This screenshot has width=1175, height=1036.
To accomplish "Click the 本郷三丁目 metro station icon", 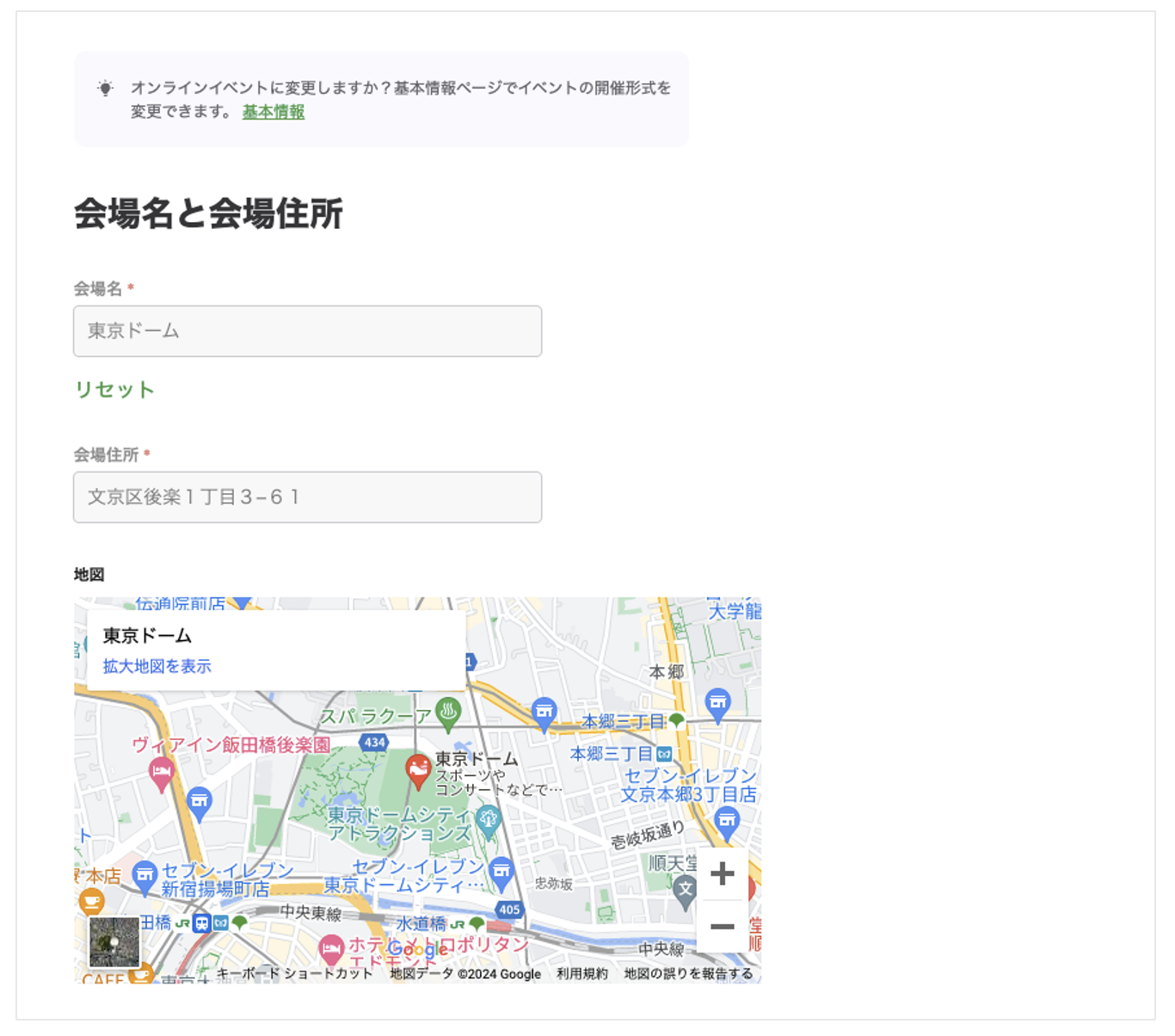I will click(664, 754).
